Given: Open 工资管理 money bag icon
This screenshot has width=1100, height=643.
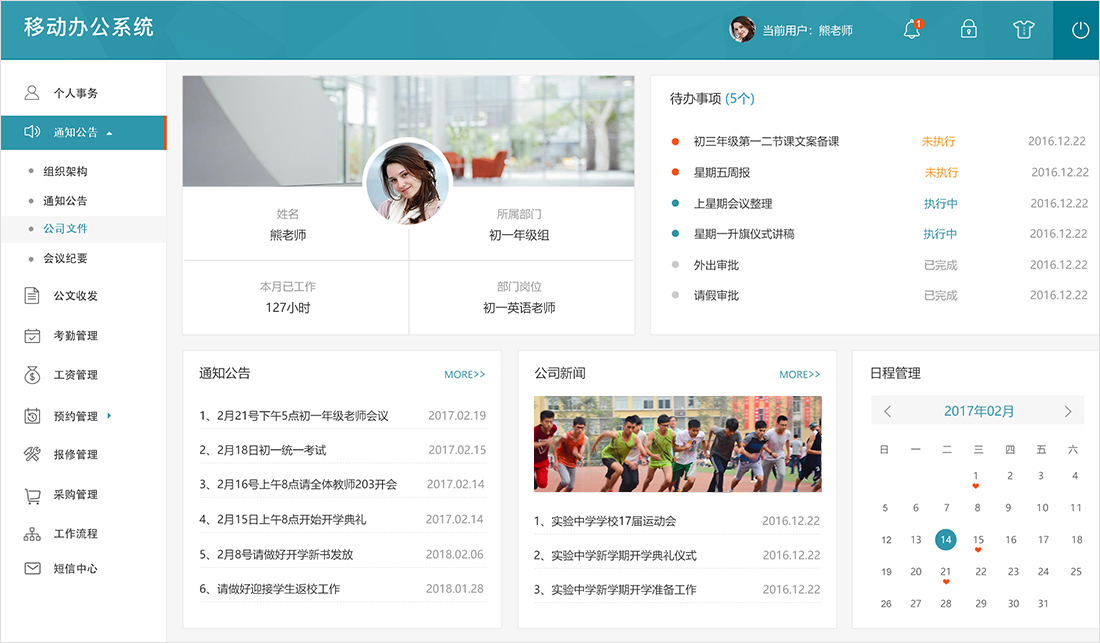Looking at the screenshot, I should (32, 375).
